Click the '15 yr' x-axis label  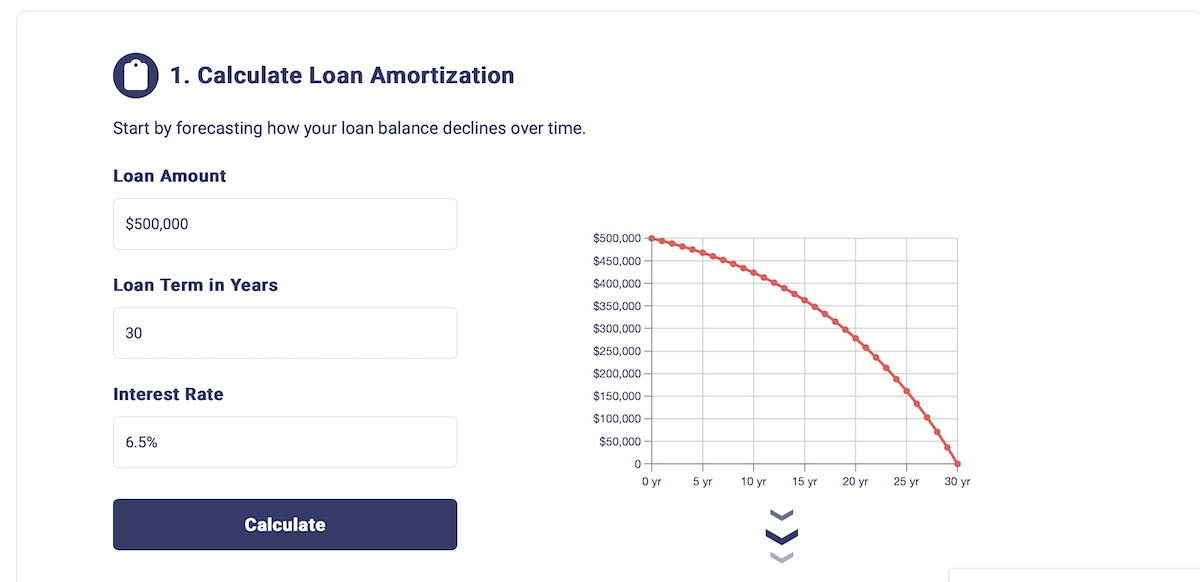pyautogui.click(x=805, y=482)
